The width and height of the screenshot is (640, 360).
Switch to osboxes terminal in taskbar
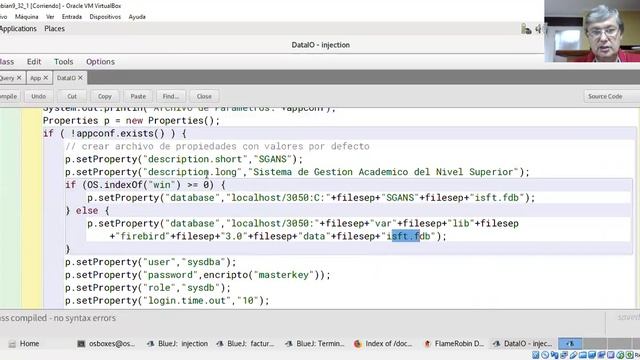pos(106,344)
